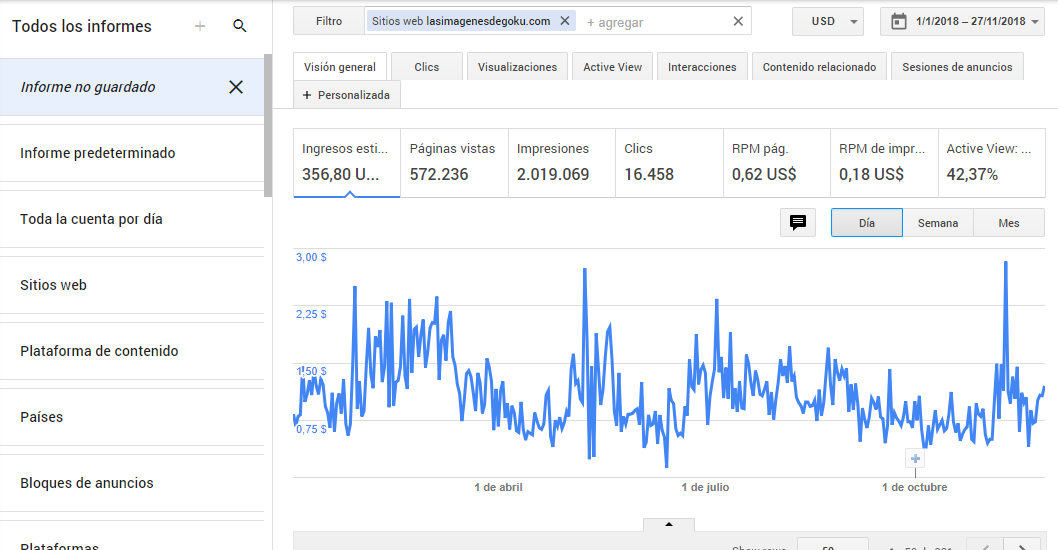This screenshot has height=550, width=1058.
Task: Open the Active View tab
Action: coord(613,67)
